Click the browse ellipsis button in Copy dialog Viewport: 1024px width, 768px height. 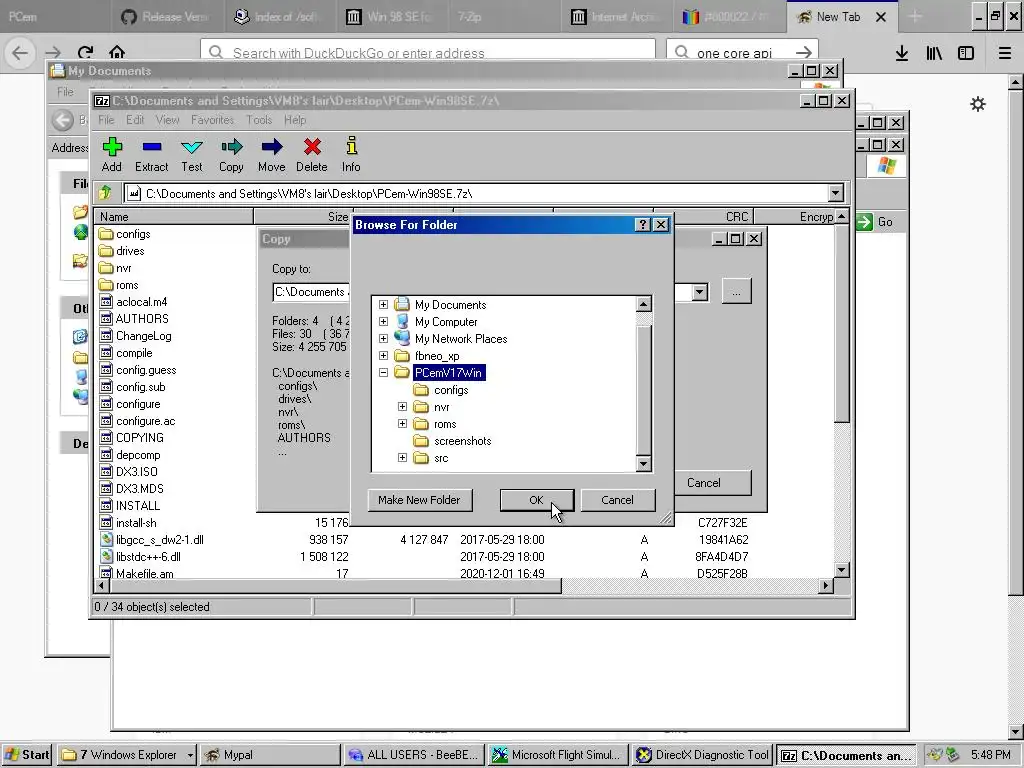coord(737,292)
